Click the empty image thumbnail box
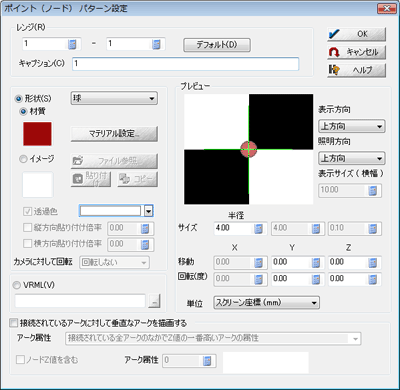The width and height of the screenshot is (400, 390). [x=38, y=185]
